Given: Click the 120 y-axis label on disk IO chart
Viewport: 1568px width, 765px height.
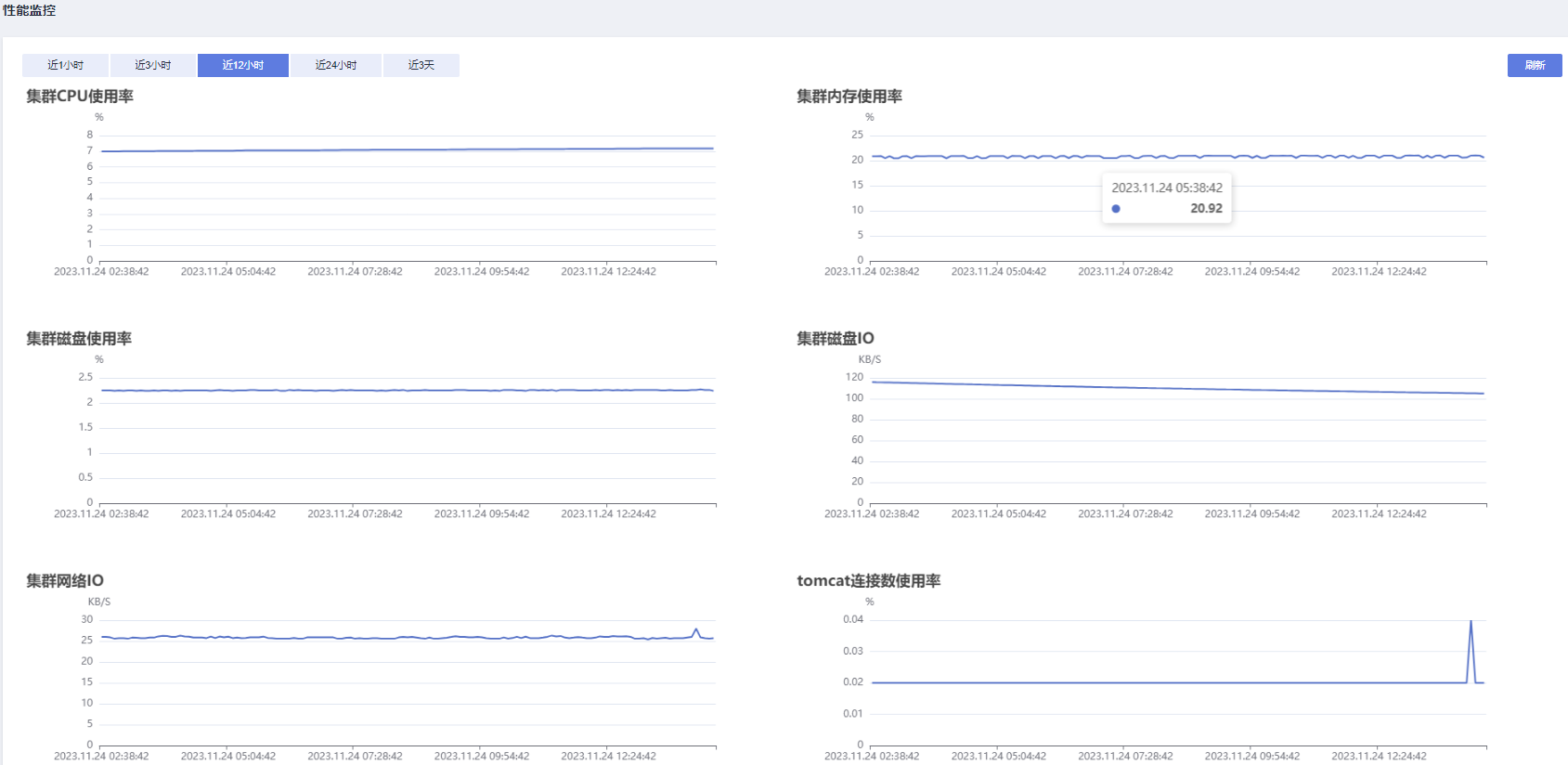Looking at the screenshot, I should [x=855, y=377].
